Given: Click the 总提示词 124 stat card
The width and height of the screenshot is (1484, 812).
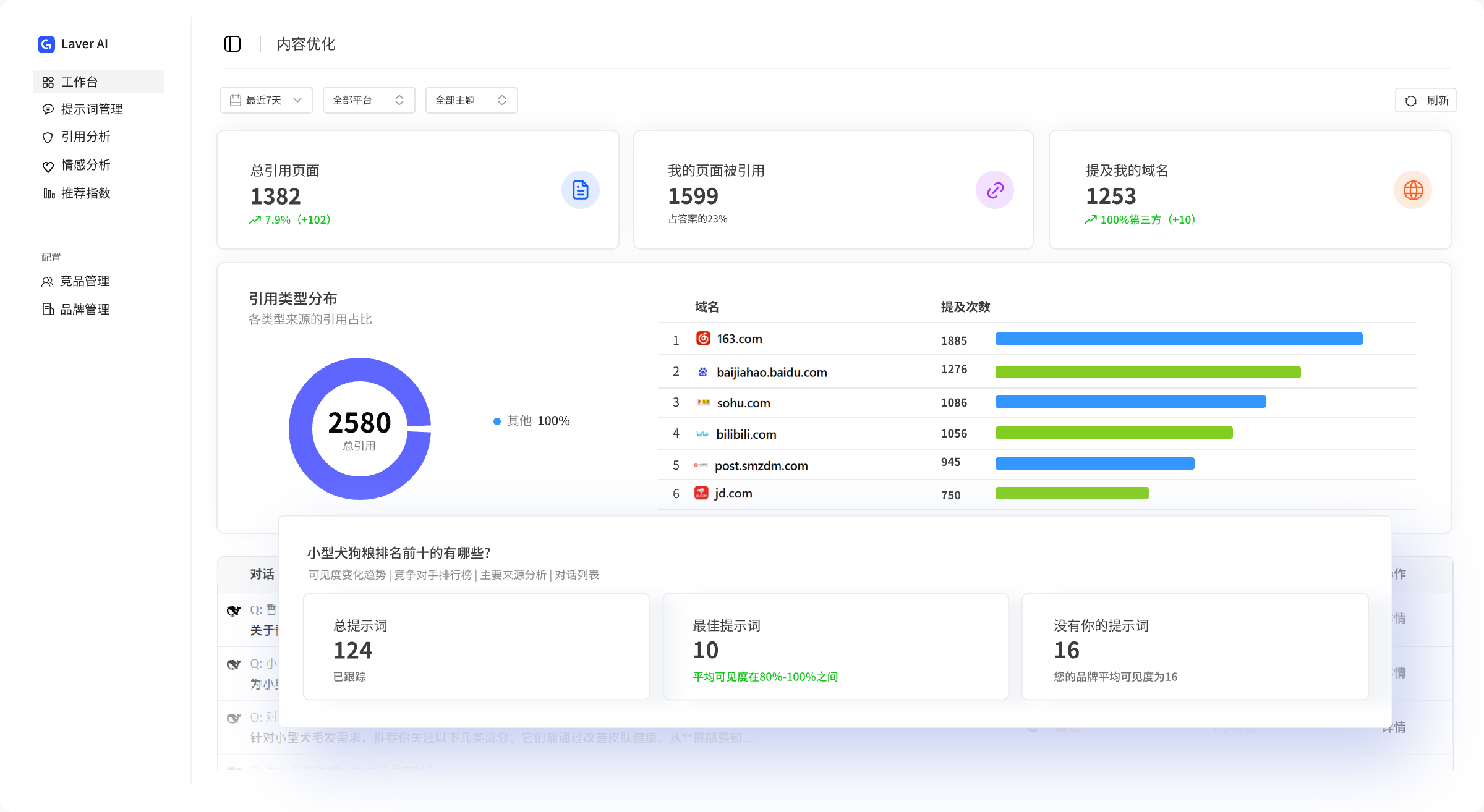Looking at the screenshot, I should 476,646.
